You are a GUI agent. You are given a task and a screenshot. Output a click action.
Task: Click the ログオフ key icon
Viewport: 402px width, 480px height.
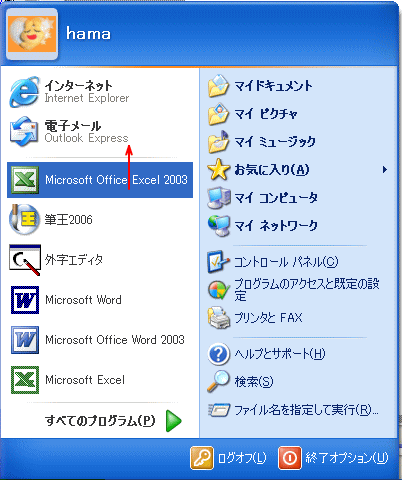click(x=202, y=458)
